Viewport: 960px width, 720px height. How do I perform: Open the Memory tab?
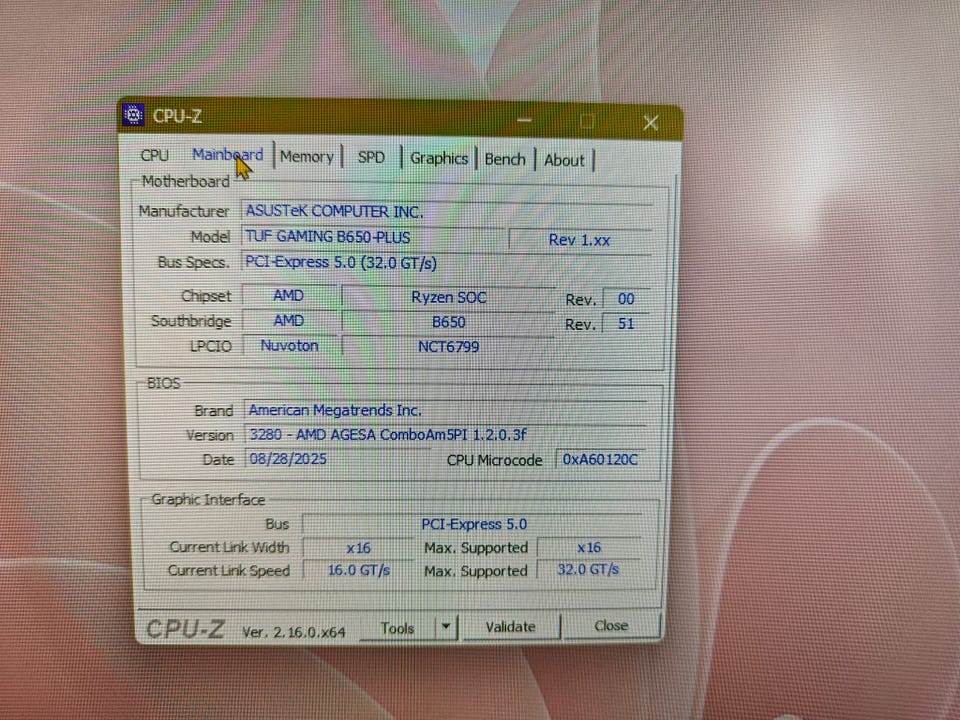(307, 157)
